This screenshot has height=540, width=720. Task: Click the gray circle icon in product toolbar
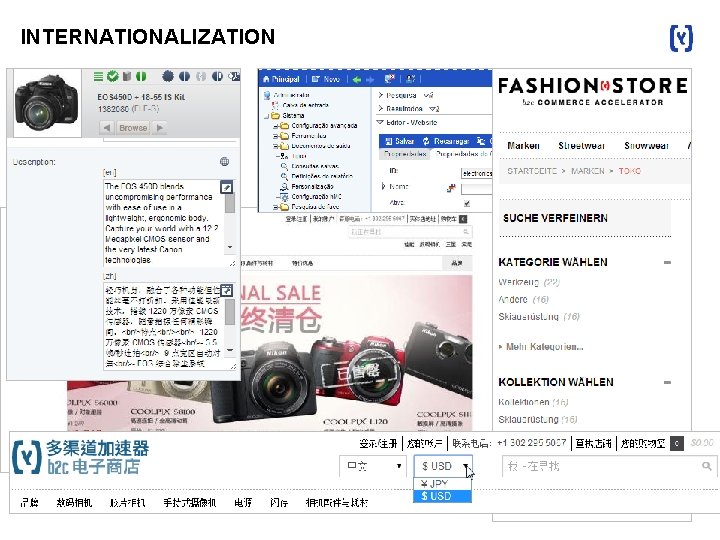[201, 76]
